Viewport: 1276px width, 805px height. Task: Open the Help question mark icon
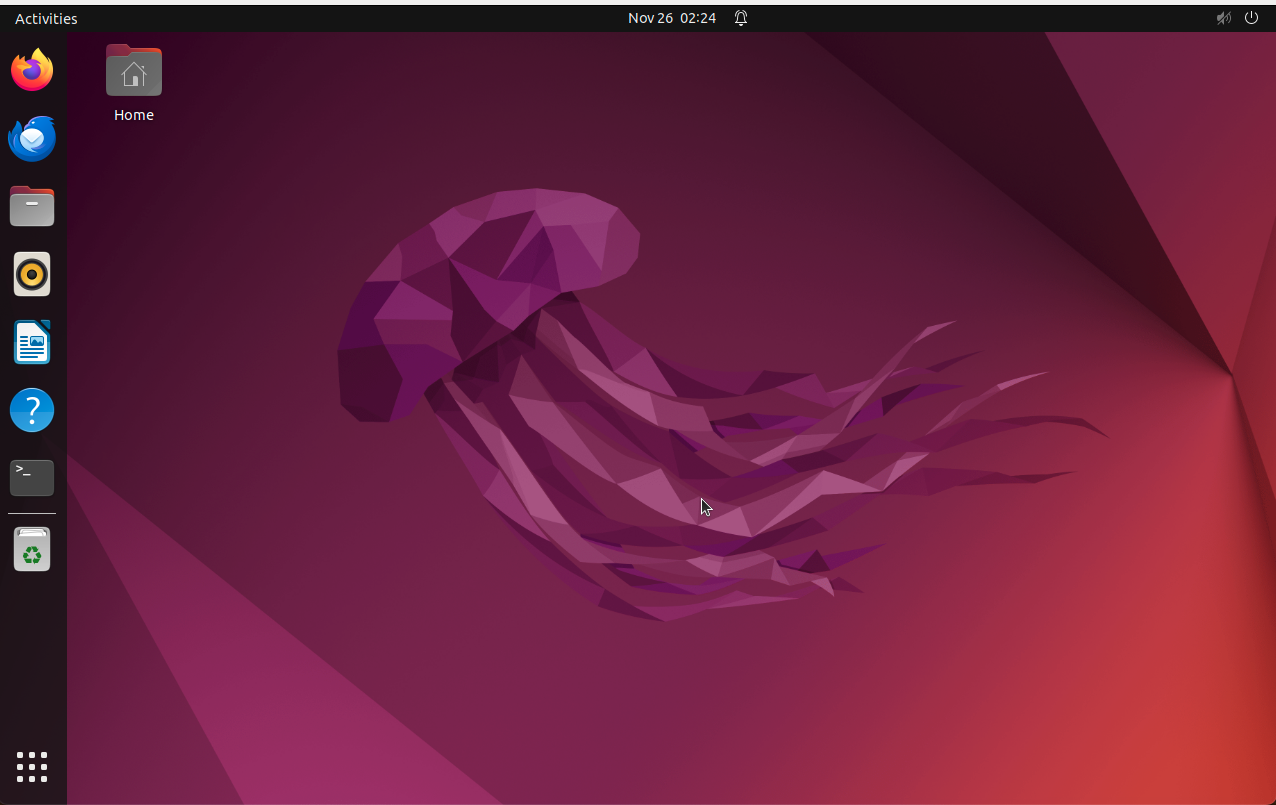coord(32,410)
